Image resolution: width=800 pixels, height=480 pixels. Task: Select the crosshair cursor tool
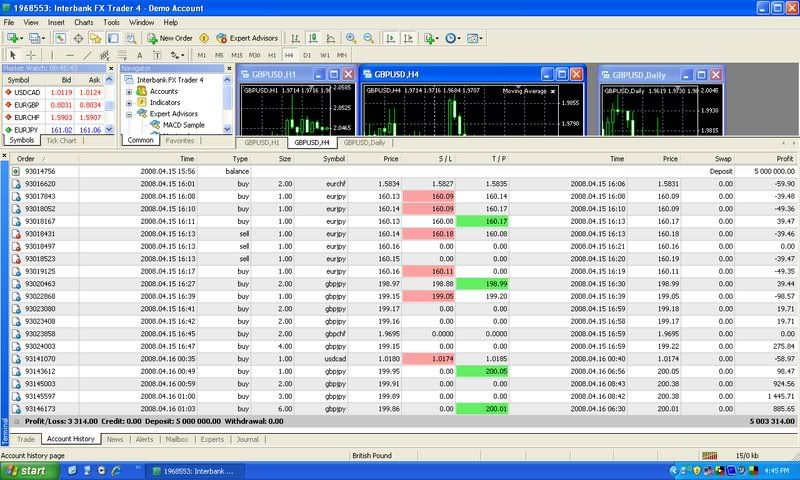click(x=31, y=55)
